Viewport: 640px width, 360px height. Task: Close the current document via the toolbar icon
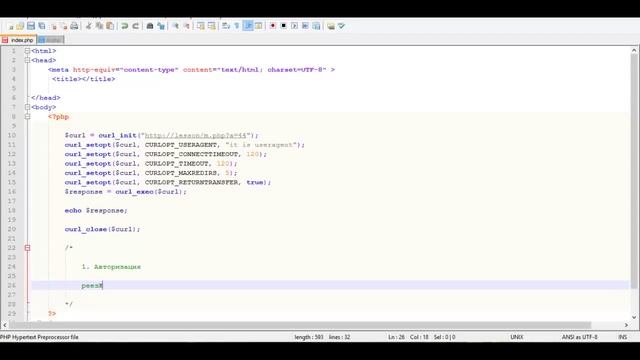[x=53, y=26]
